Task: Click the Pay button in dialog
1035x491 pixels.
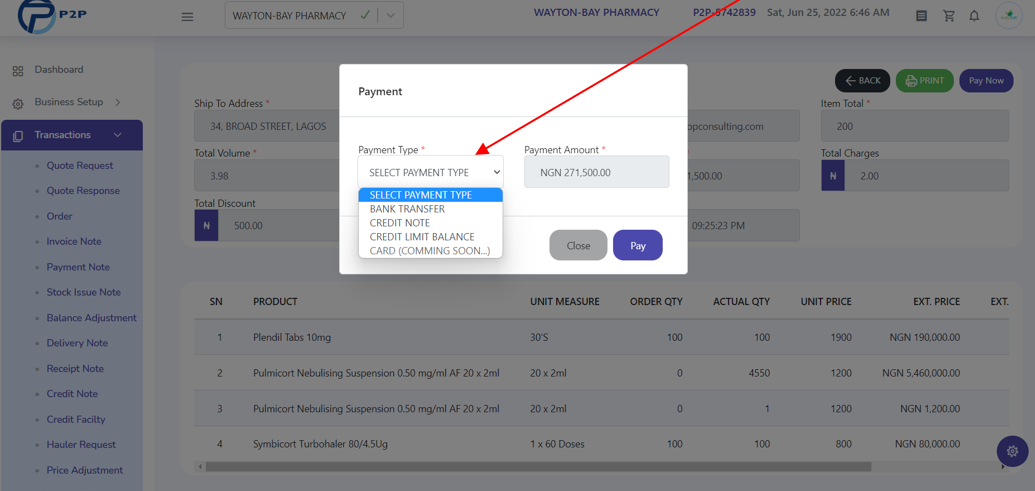Action: click(x=638, y=246)
